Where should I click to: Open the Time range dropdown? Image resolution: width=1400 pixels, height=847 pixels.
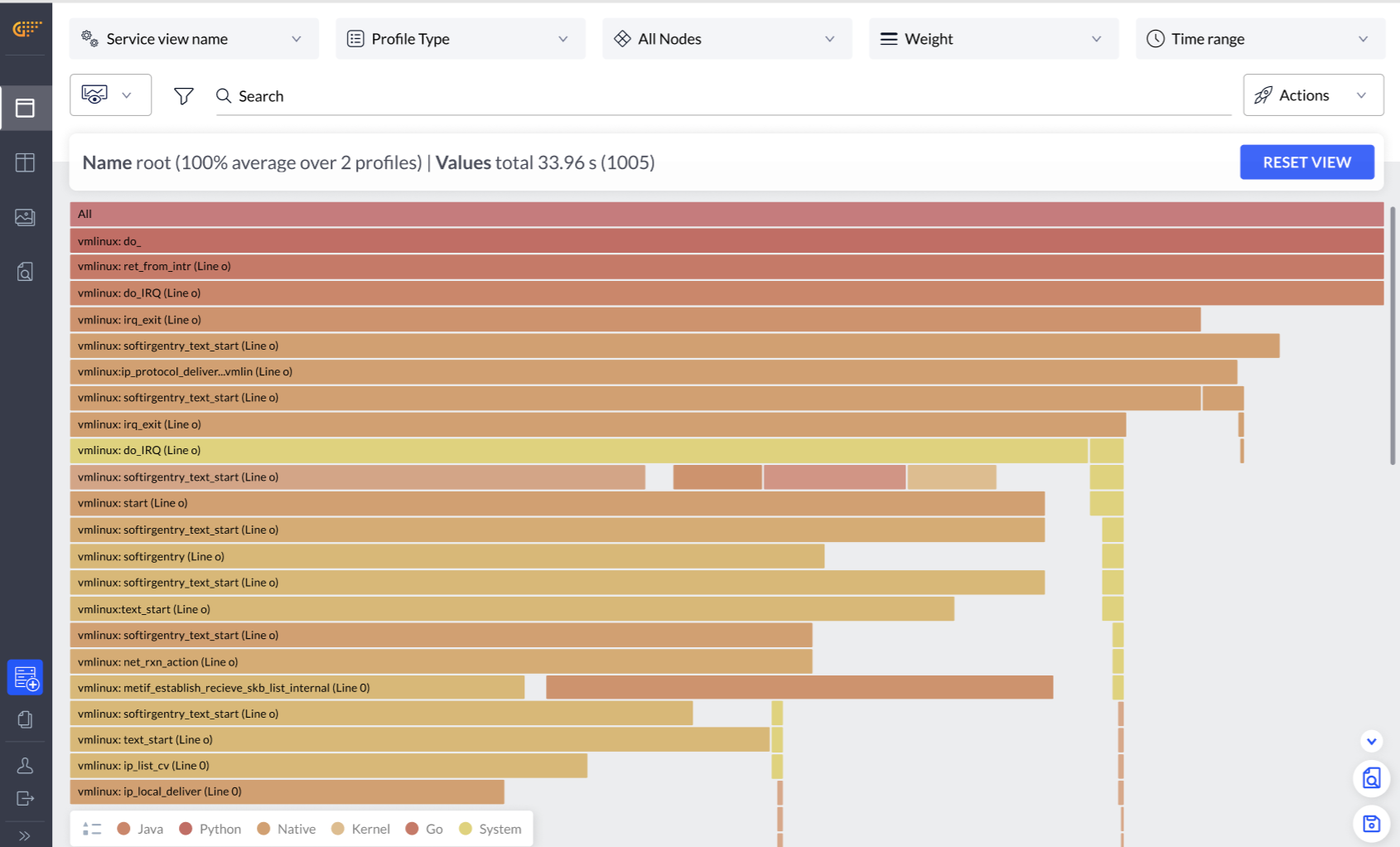(x=1258, y=38)
